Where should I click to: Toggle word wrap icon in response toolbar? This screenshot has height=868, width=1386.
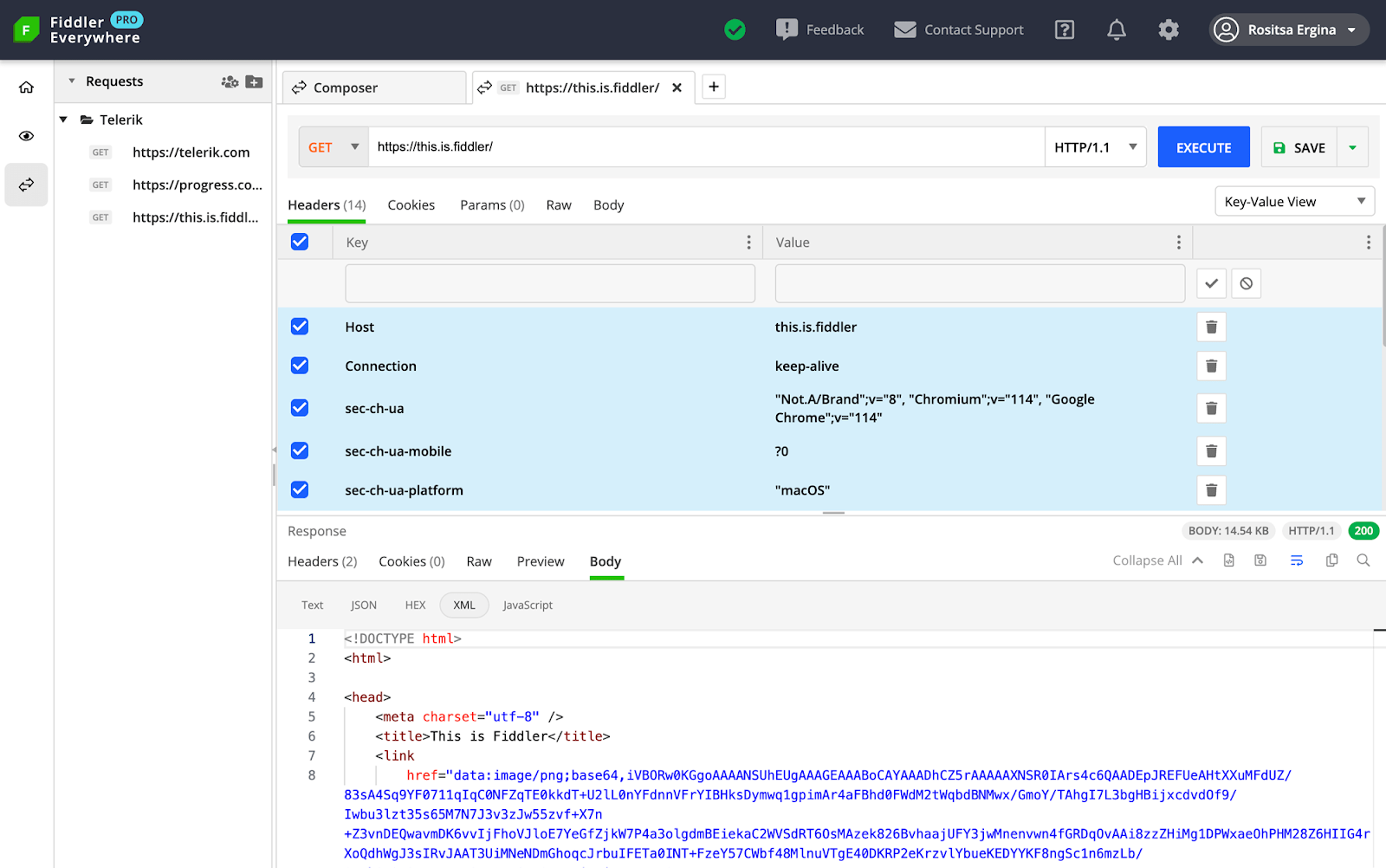[x=1297, y=560]
